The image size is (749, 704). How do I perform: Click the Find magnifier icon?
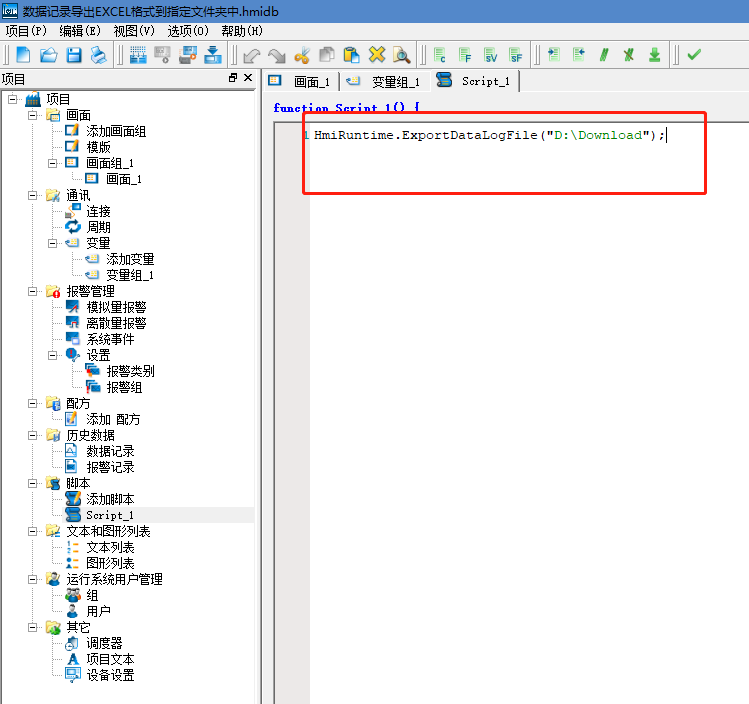402,55
